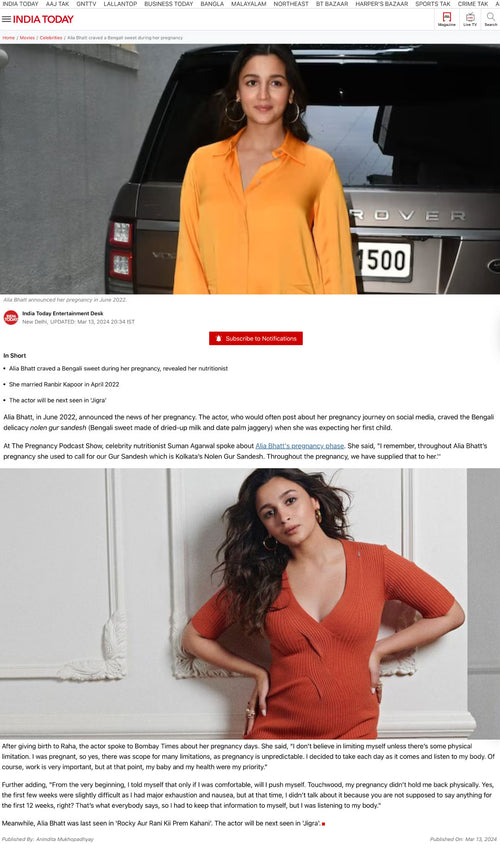
Task: Click photo of Alia in rust knit dress
Action: (x=250, y=603)
